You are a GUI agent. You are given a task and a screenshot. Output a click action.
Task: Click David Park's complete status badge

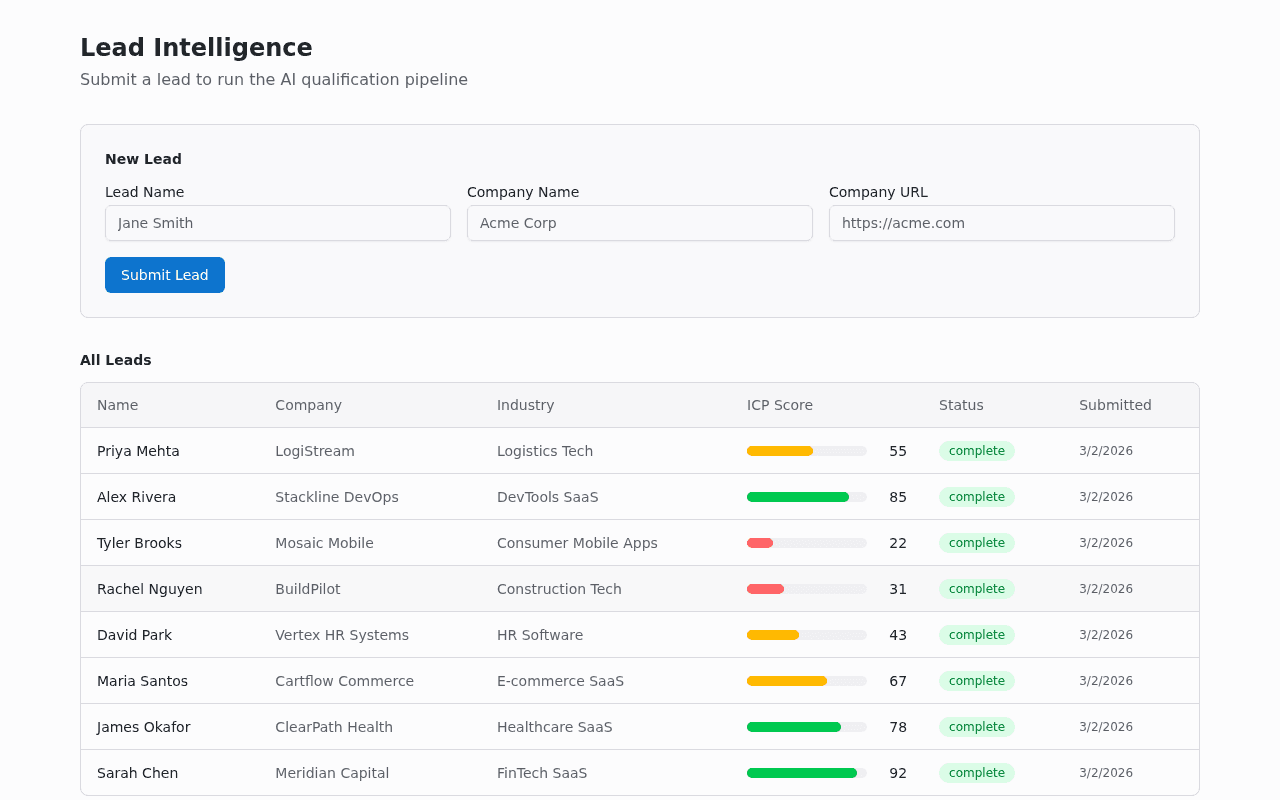pos(976,634)
